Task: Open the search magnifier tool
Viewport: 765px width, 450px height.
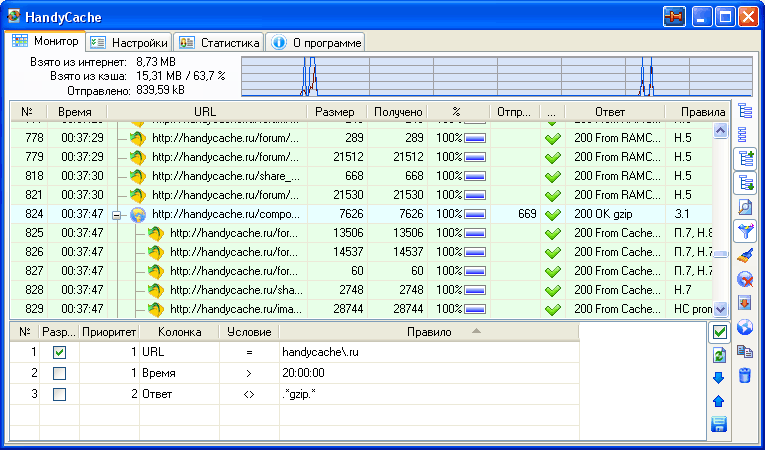Action: pyautogui.click(x=745, y=207)
